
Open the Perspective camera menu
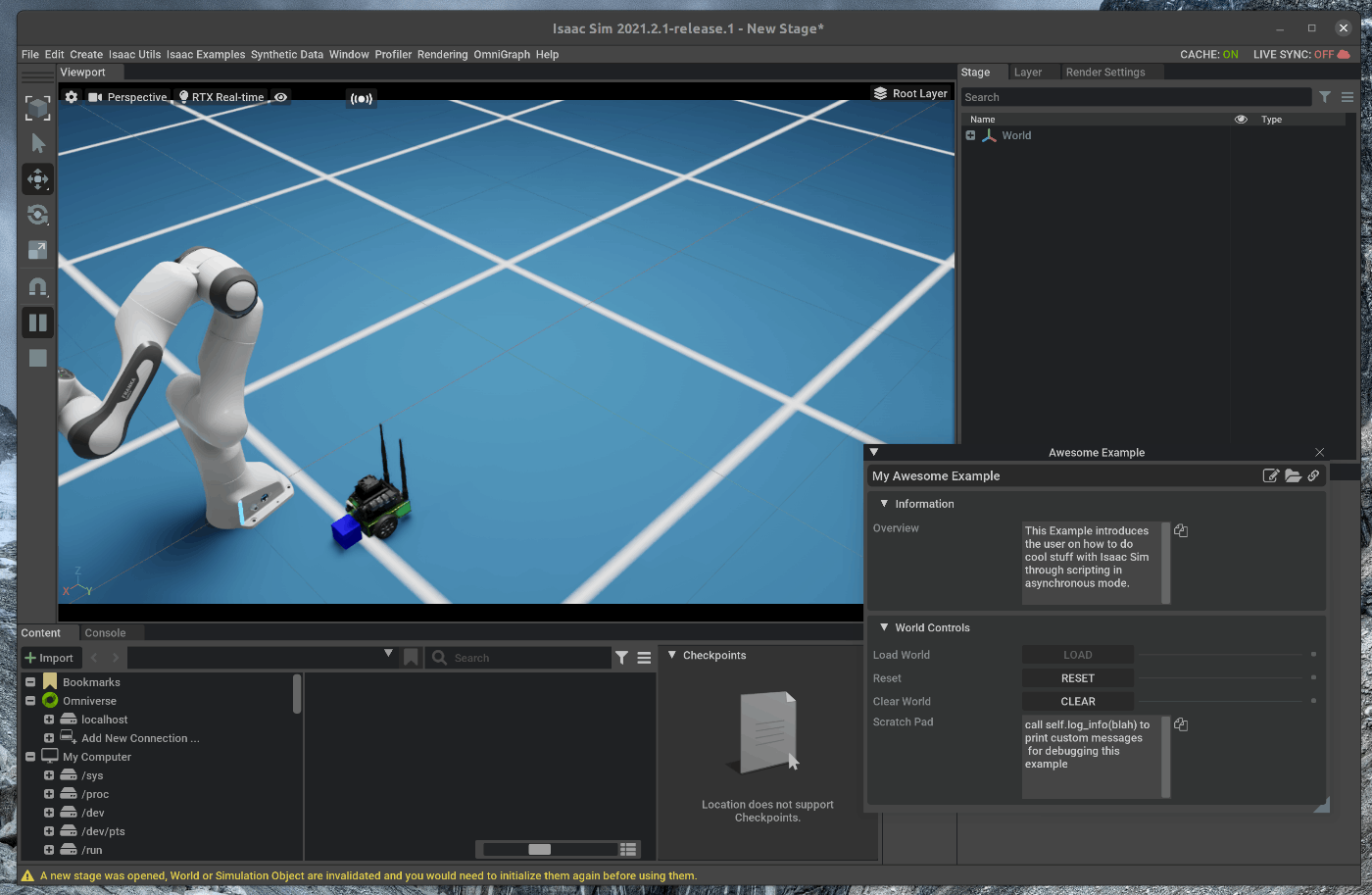coord(128,97)
